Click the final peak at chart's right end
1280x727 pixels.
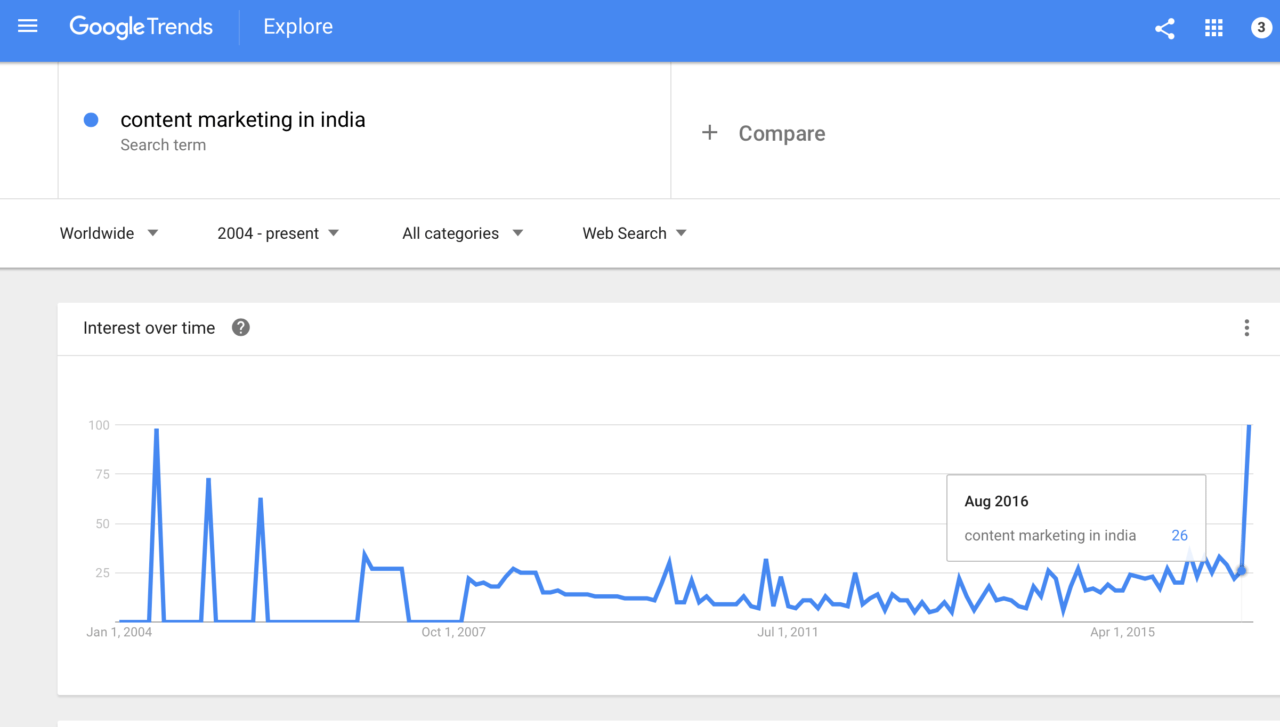[1249, 426]
